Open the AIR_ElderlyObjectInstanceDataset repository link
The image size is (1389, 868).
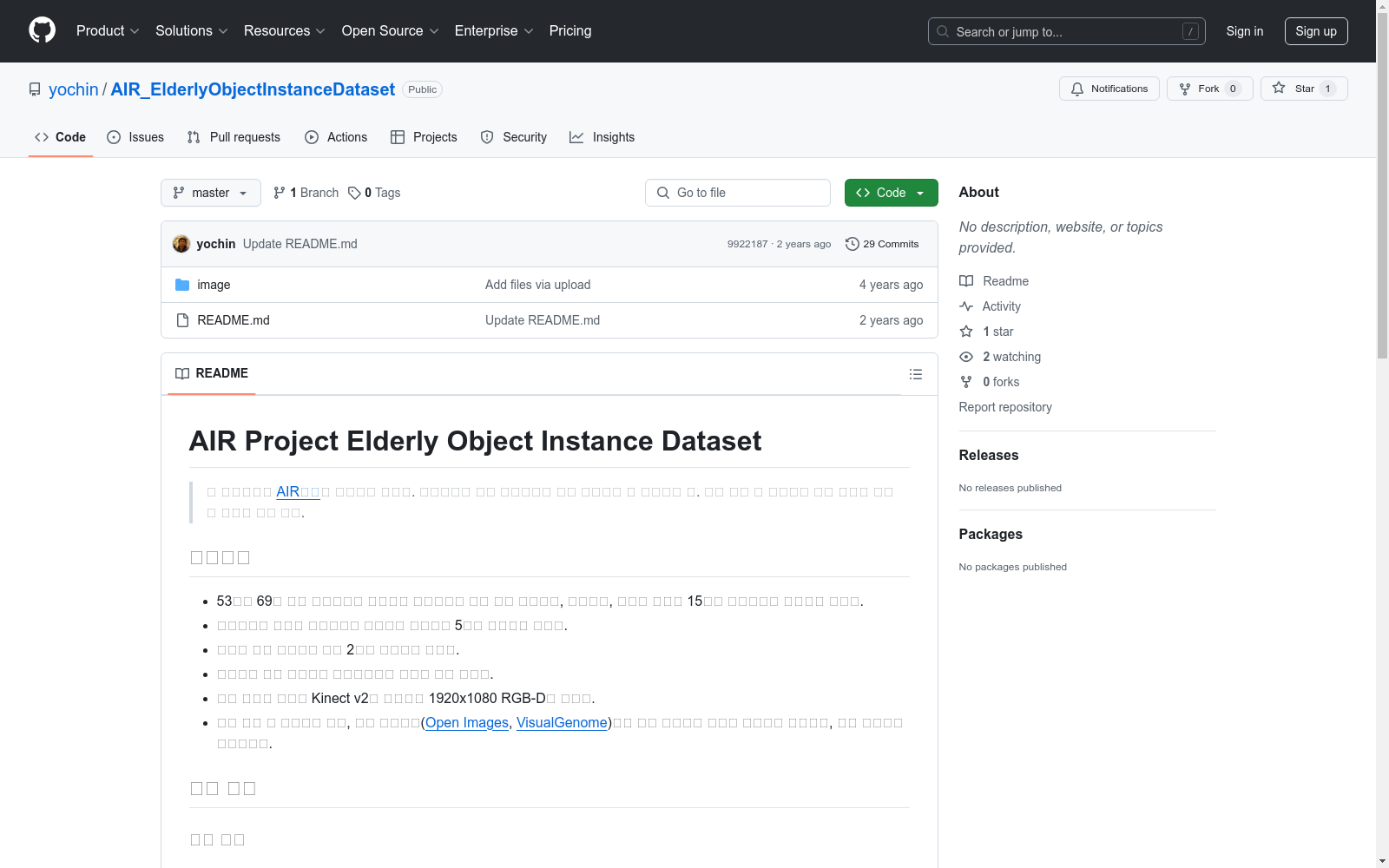[x=253, y=89]
